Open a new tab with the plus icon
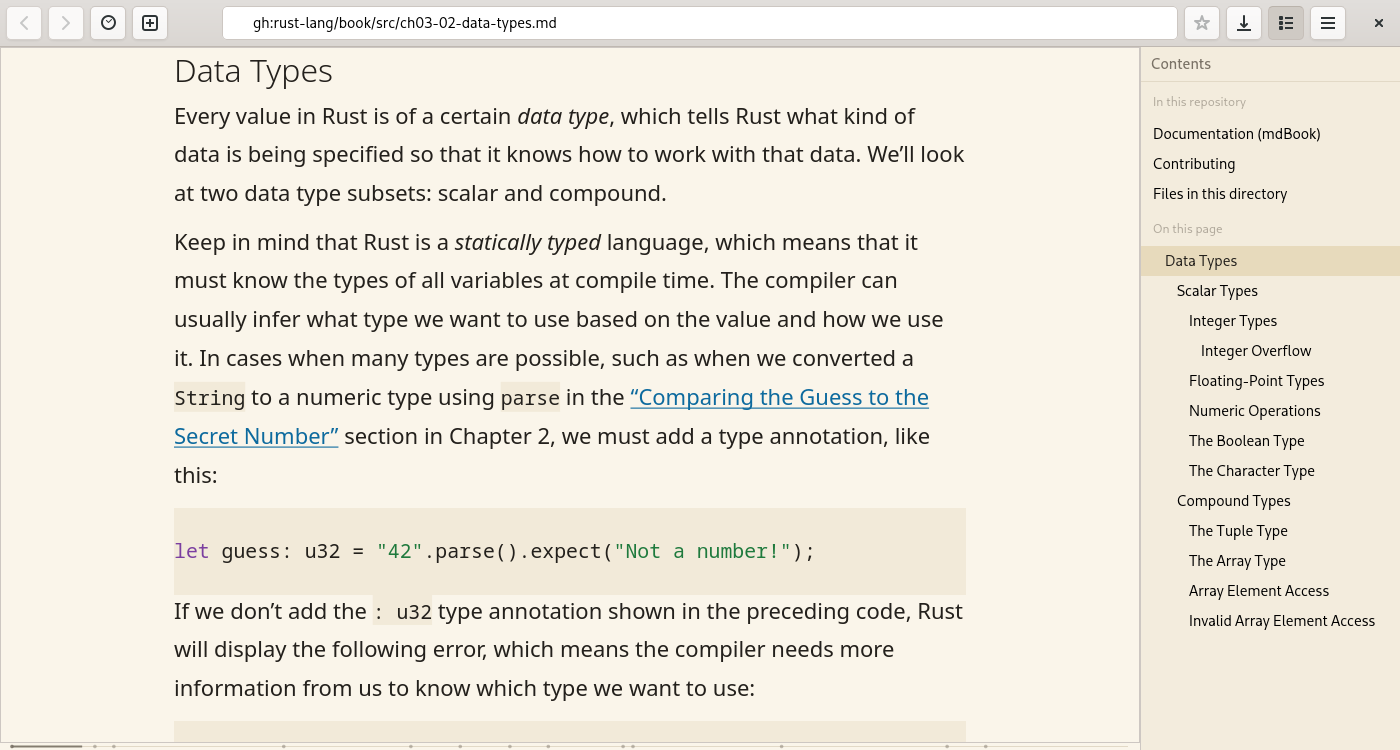The height and width of the screenshot is (750, 1400). click(x=150, y=23)
